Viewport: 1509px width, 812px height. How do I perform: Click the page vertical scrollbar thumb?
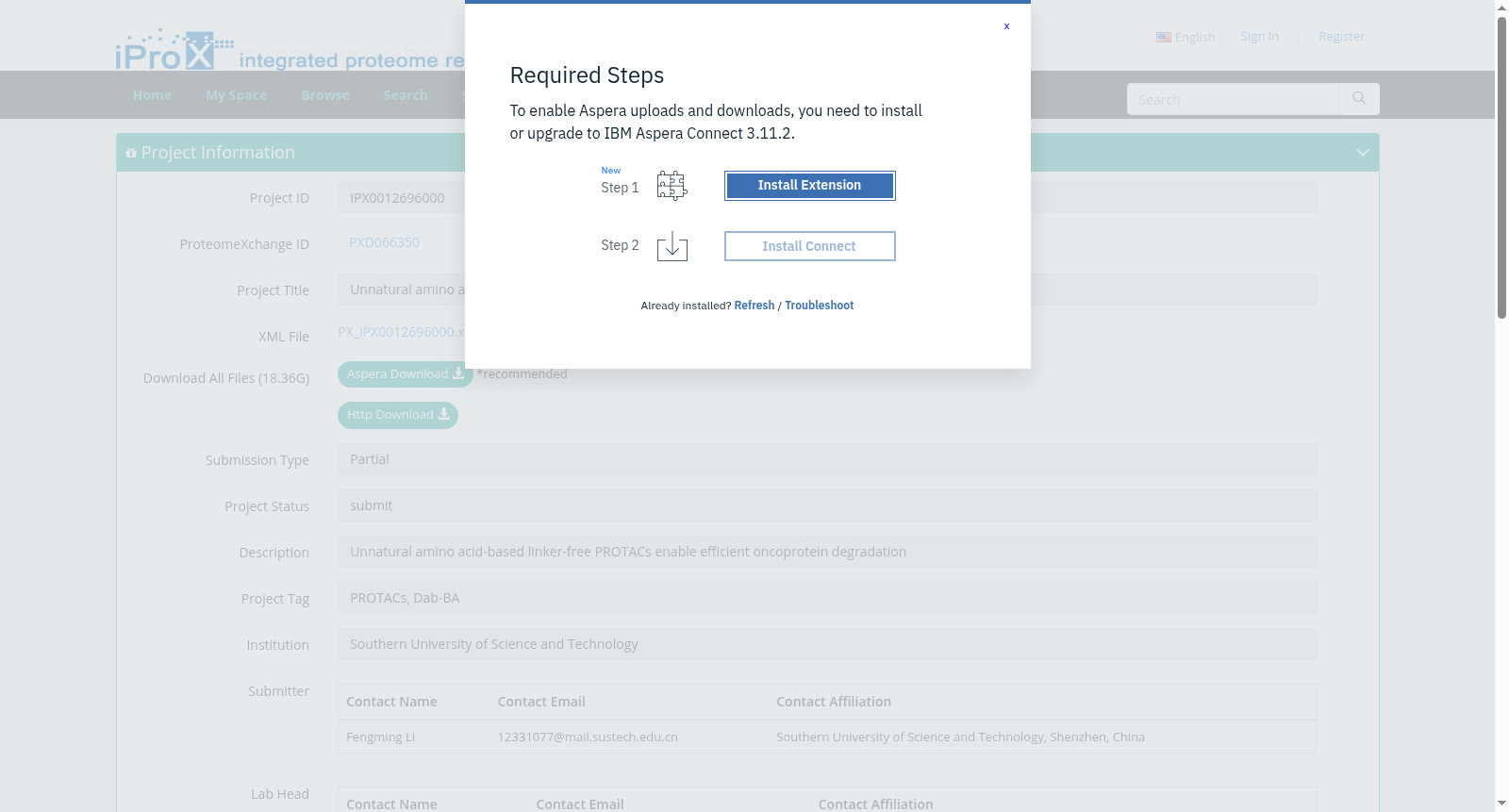click(1501, 168)
